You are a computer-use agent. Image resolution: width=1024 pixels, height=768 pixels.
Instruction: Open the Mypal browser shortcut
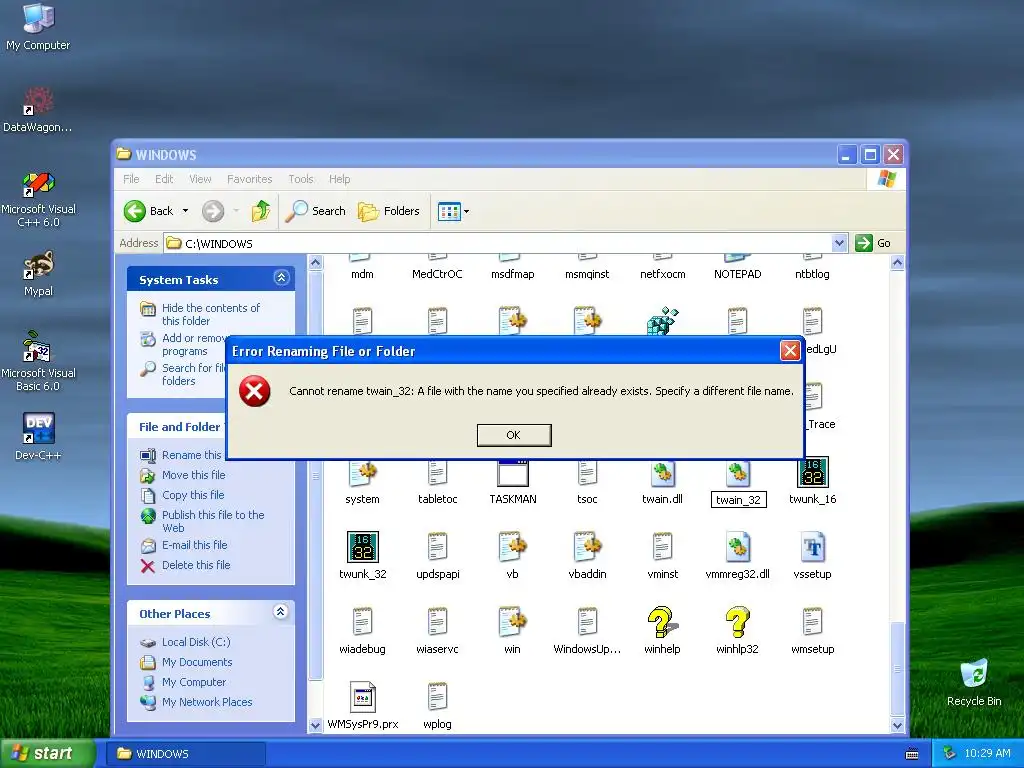point(38,274)
